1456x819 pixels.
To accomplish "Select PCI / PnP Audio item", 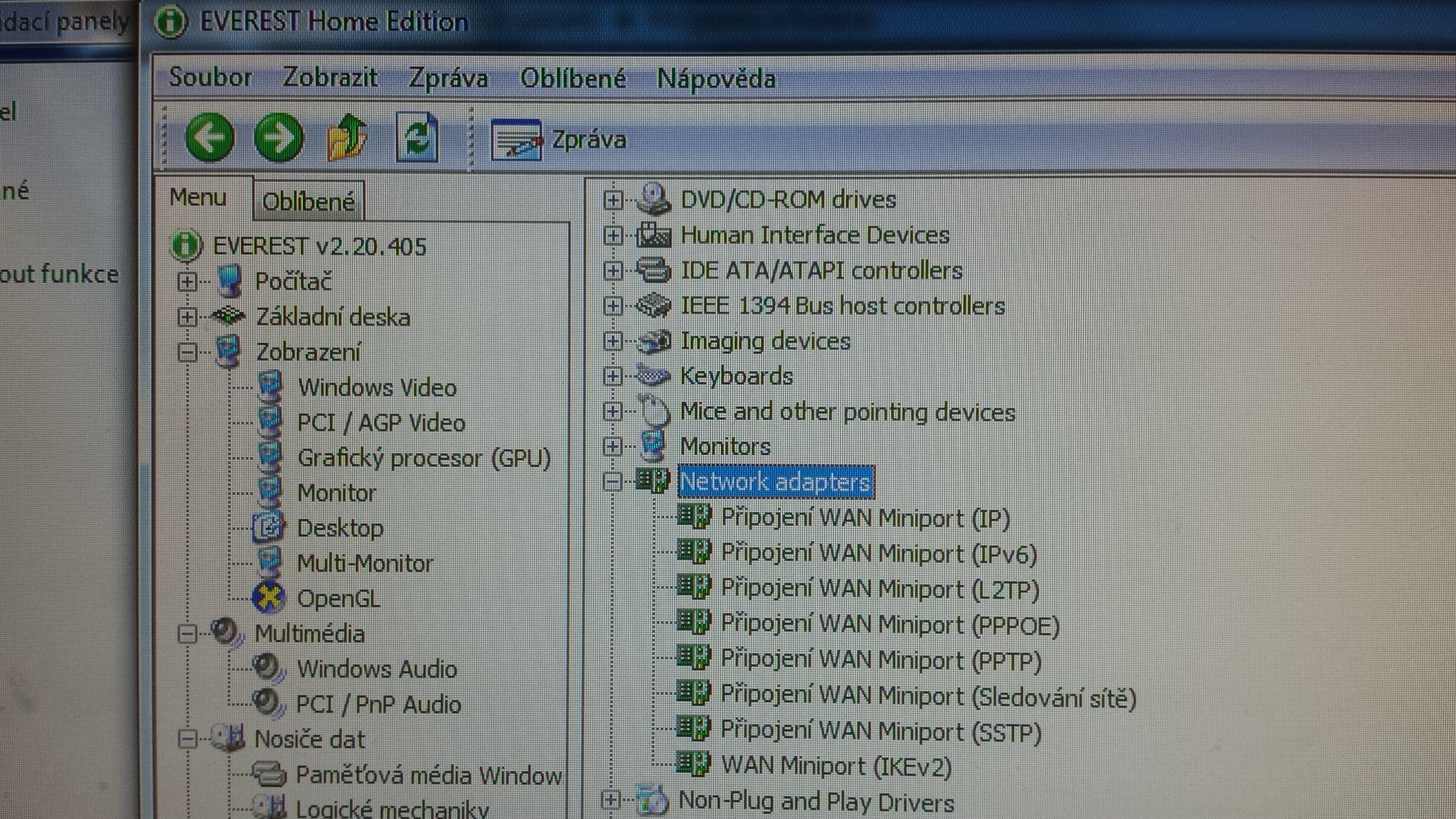I will click(378, 705).
